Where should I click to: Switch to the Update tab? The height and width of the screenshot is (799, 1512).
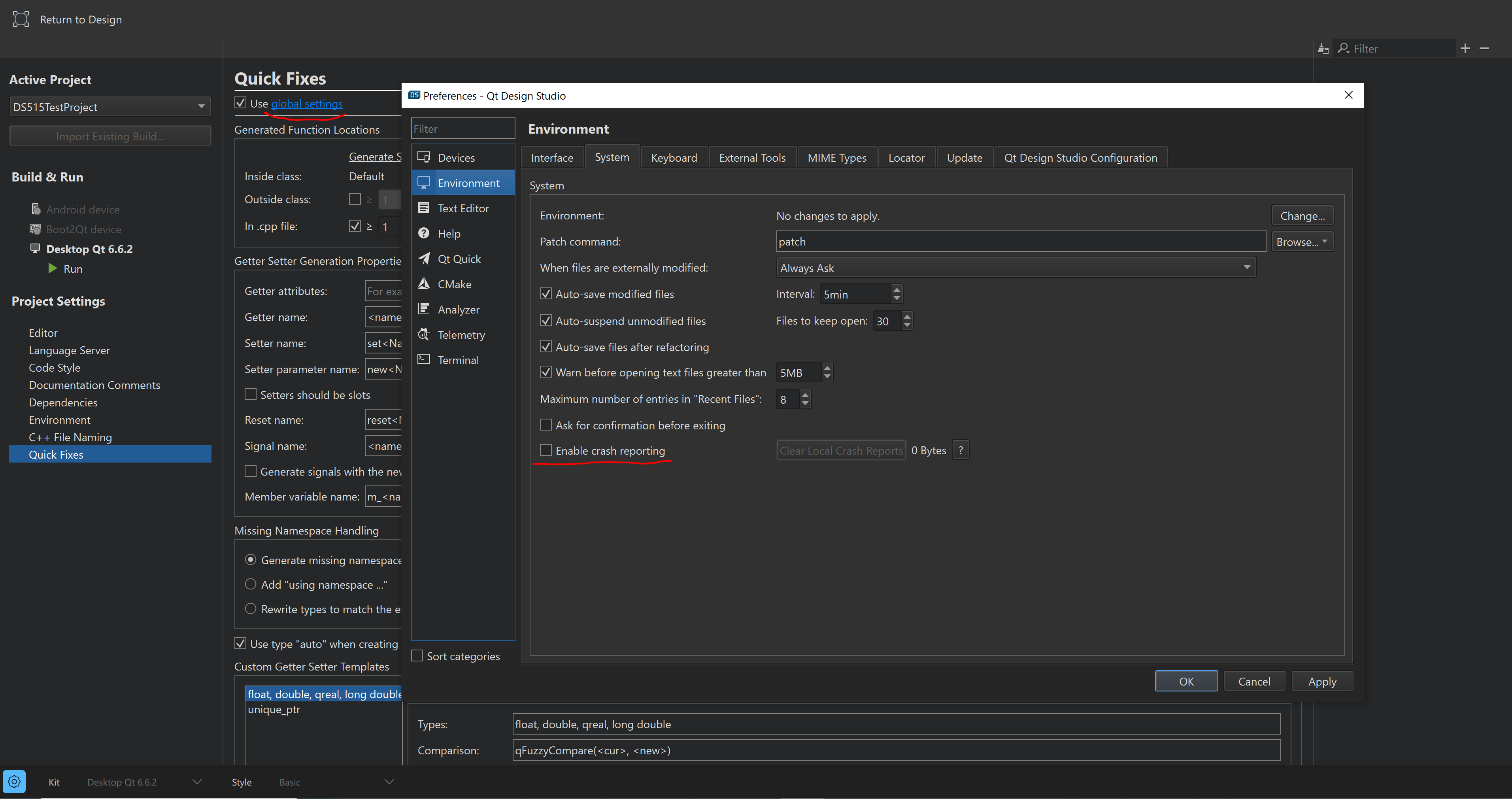965,157
